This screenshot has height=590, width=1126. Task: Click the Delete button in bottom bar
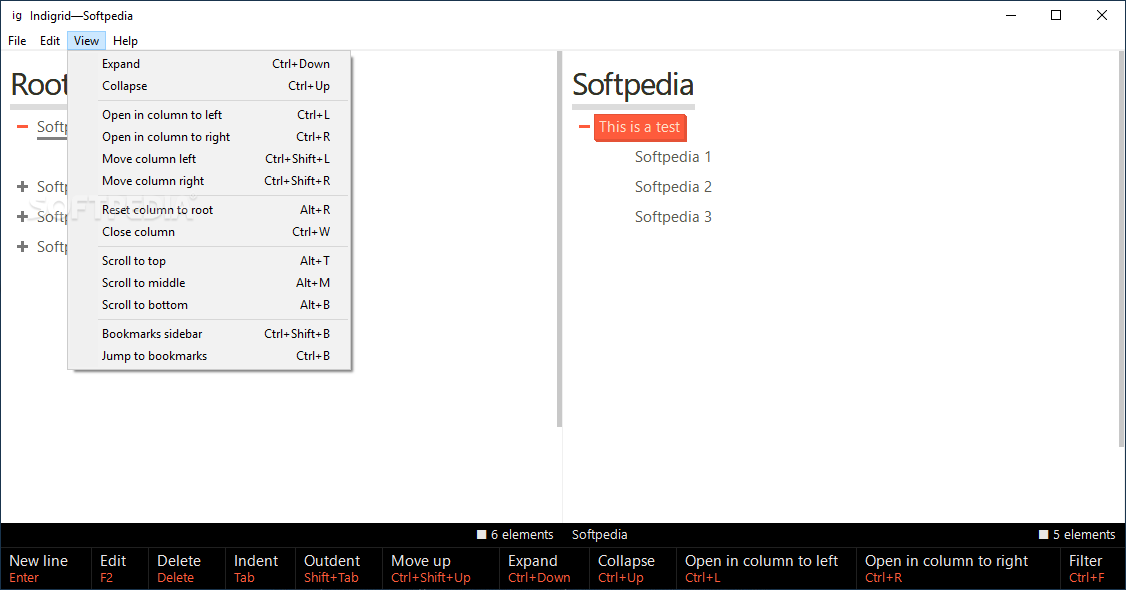tap(186, 568)
